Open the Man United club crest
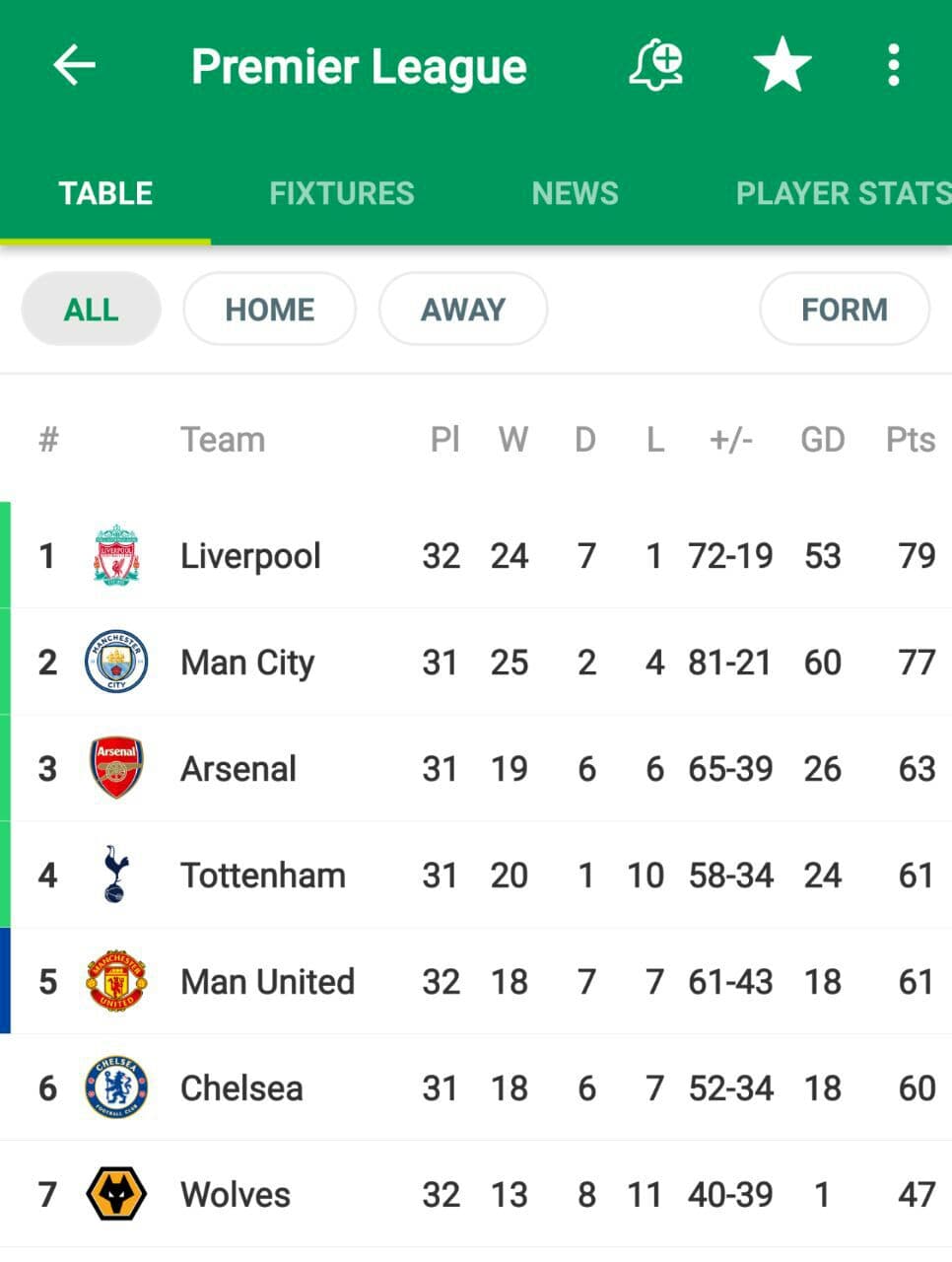The height and width of the screenshot is (1262, 952). pyautogui.click(x=116, y=981)
